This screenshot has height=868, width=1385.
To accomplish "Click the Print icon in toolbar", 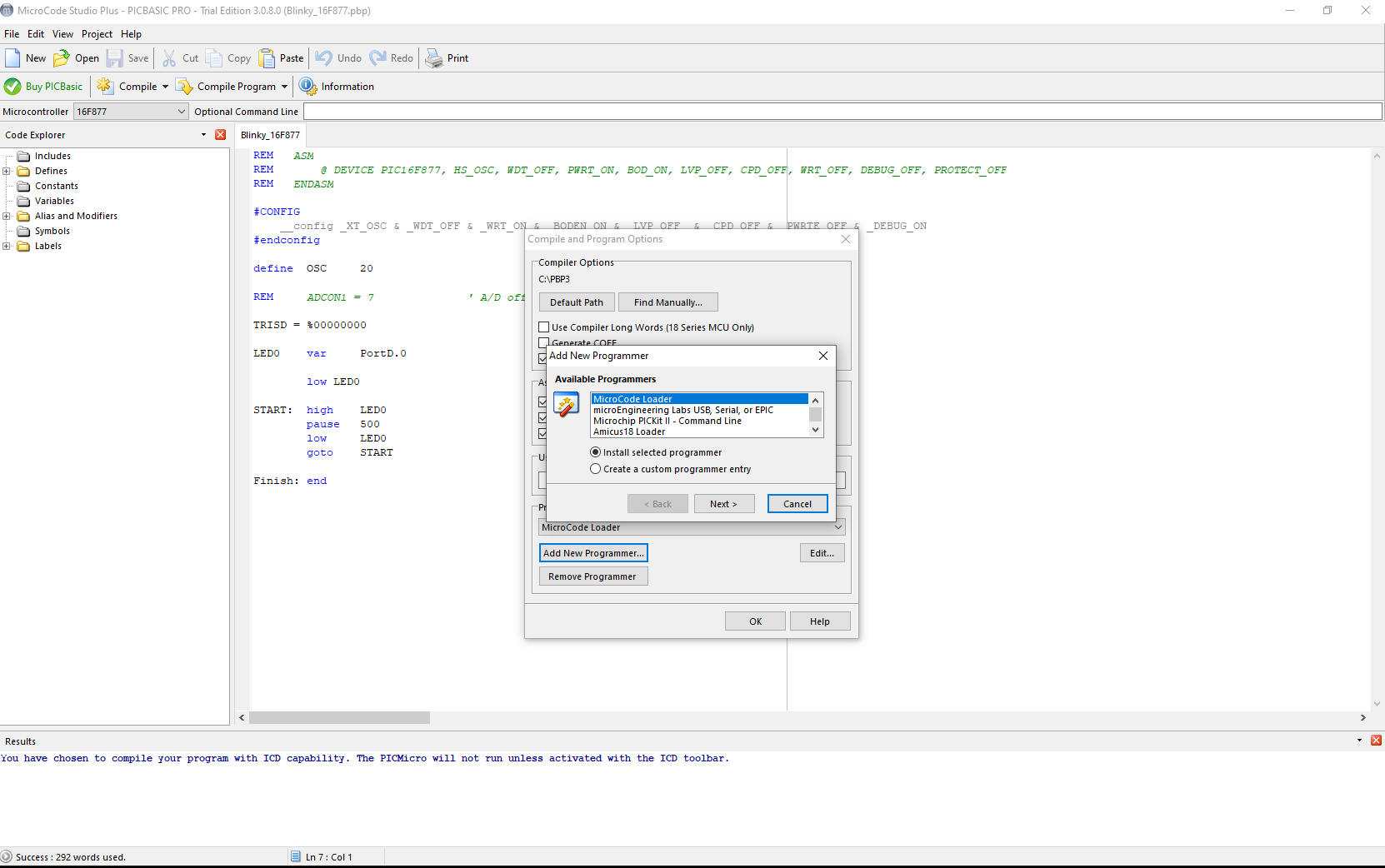I will (x=434, y=58).
